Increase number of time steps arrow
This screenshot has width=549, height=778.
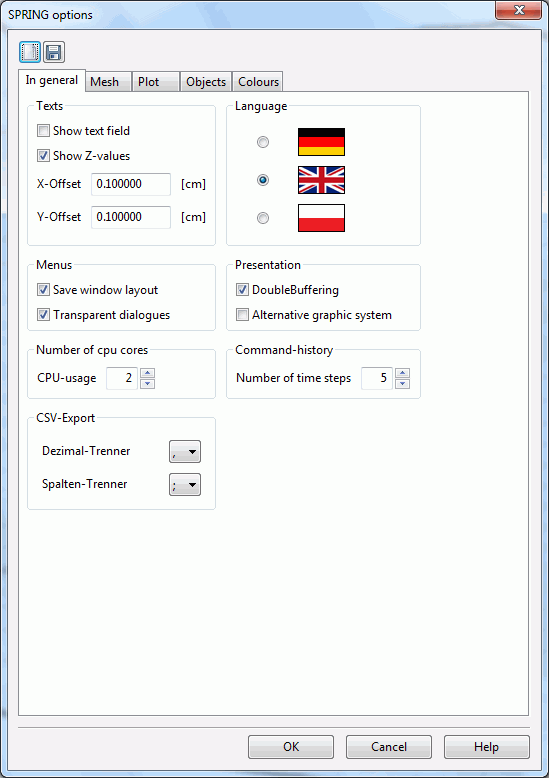point(403,373)
